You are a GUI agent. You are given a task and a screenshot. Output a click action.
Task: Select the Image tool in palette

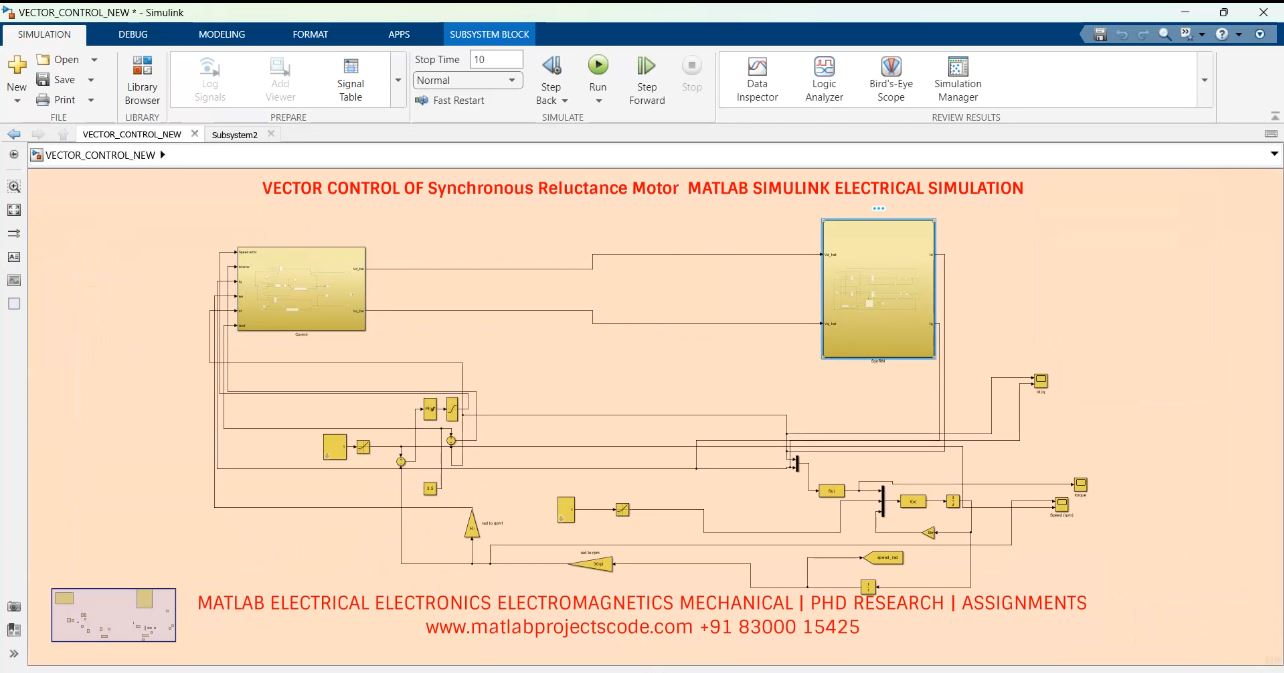tap(14, 280)
